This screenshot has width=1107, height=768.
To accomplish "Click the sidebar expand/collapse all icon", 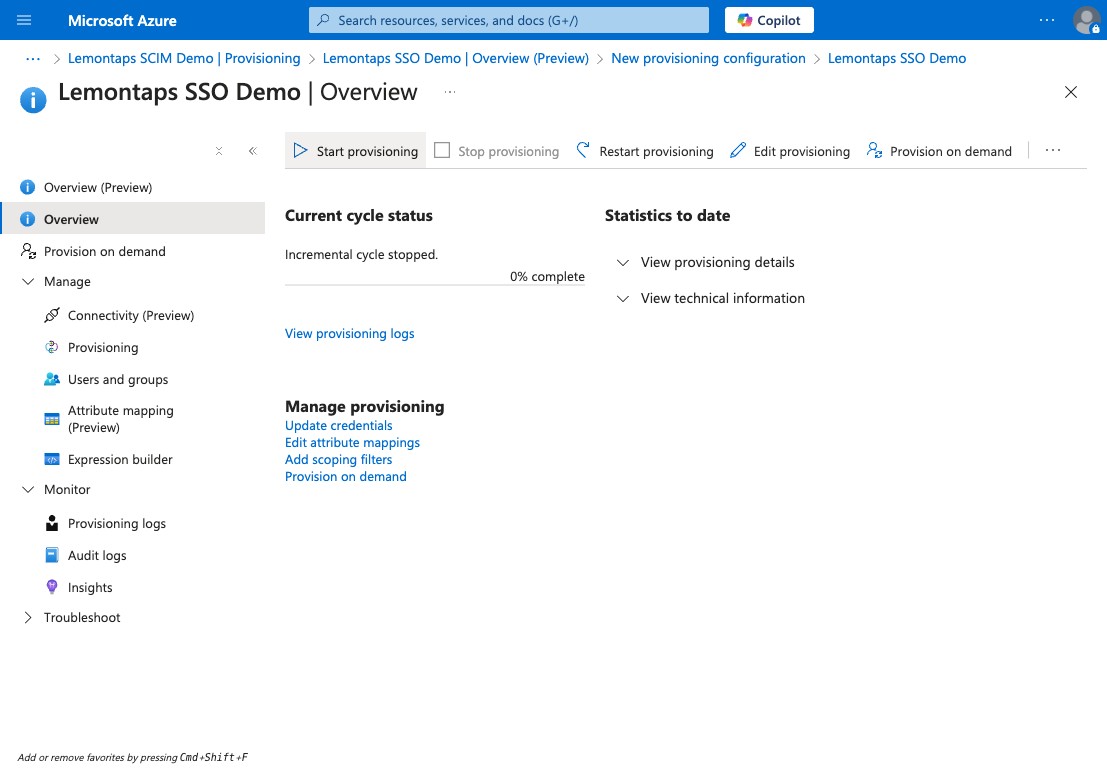I will point(219,151).
